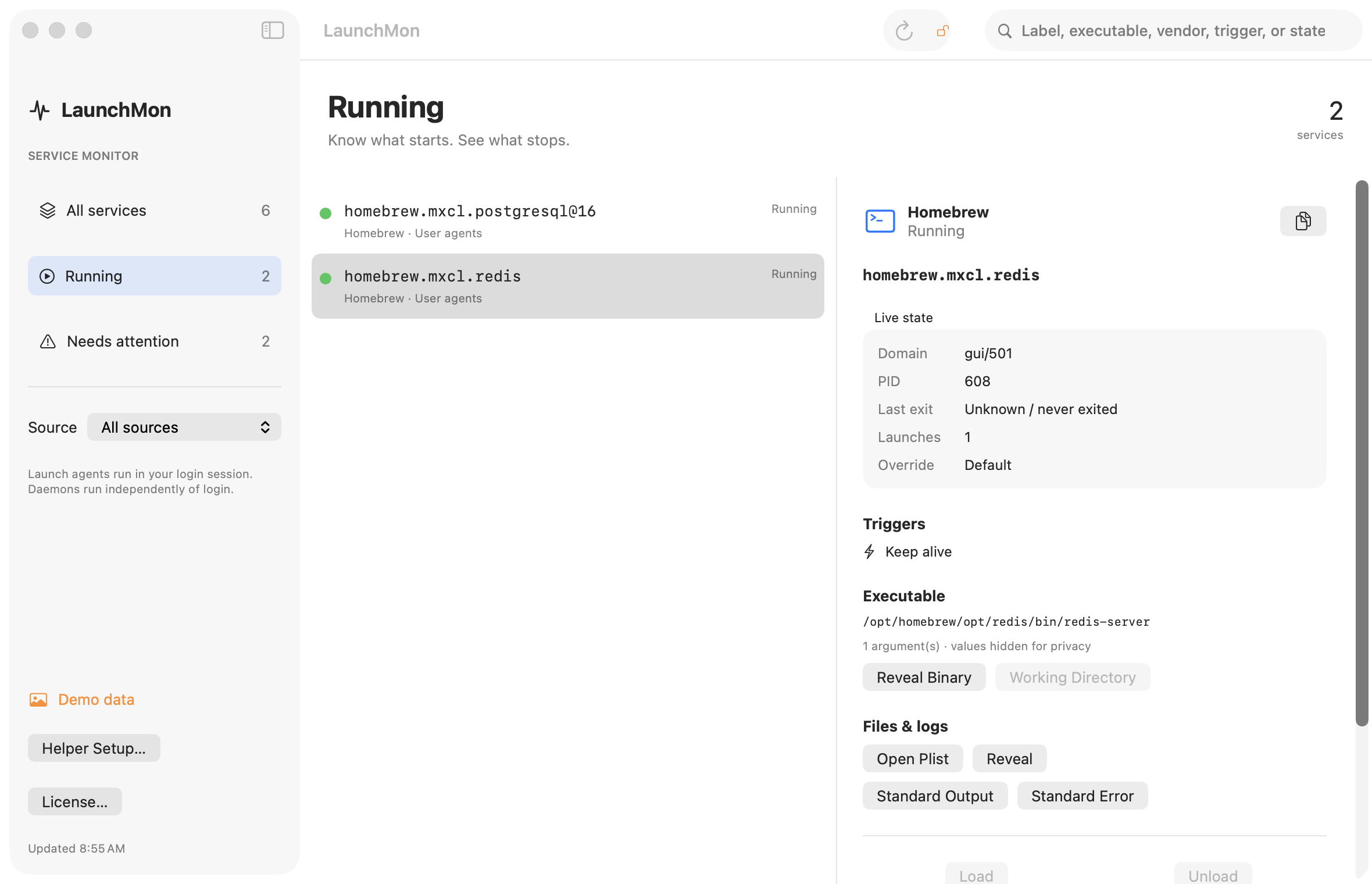Viewport: 1372px width, 884px height.
Task: Click the refresh services icon
Action: [x=904, y=31]
